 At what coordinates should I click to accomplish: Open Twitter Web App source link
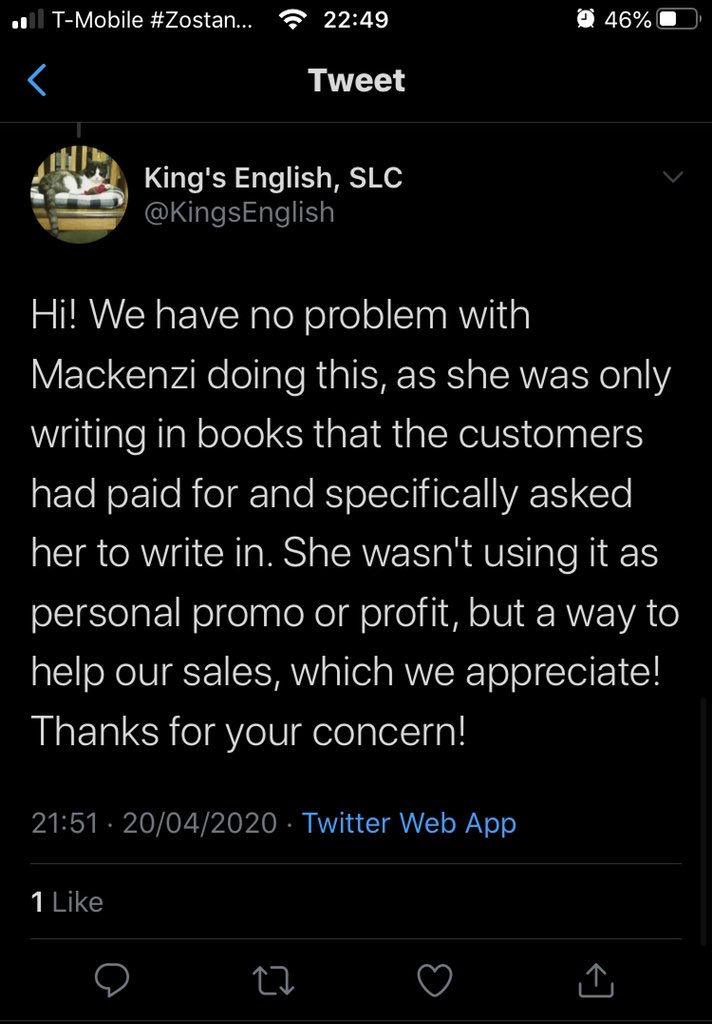point(409,823)
